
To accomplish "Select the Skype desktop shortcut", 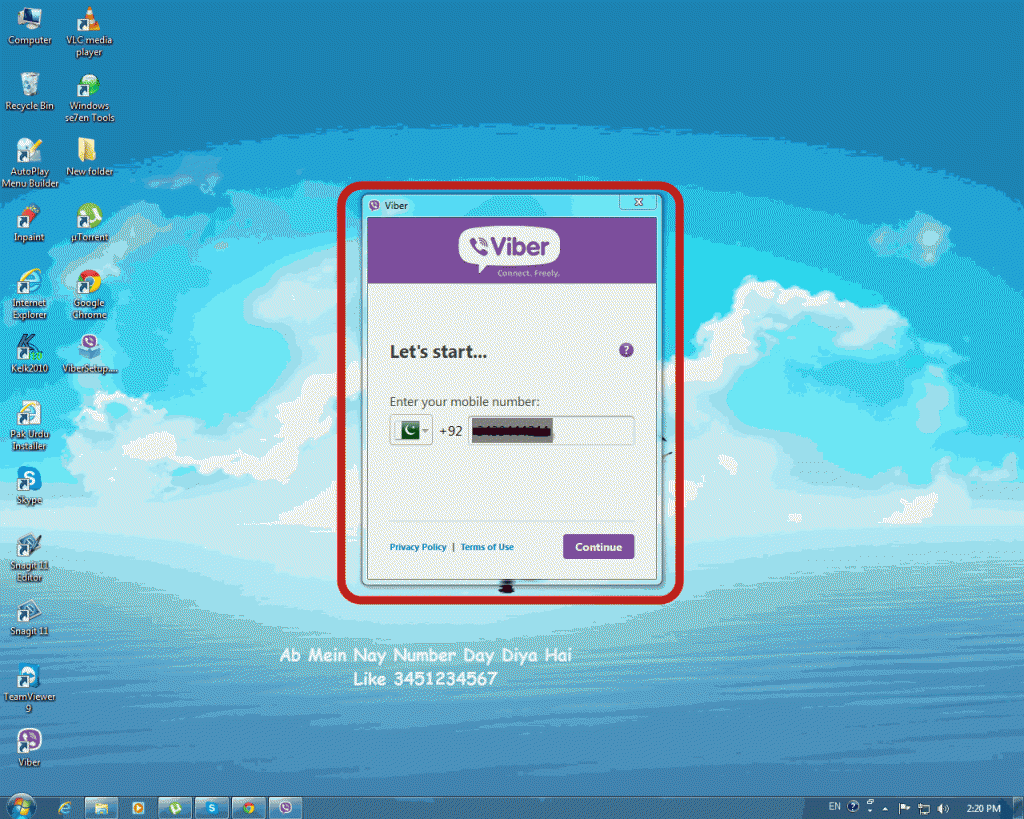I will click(29, 486).
